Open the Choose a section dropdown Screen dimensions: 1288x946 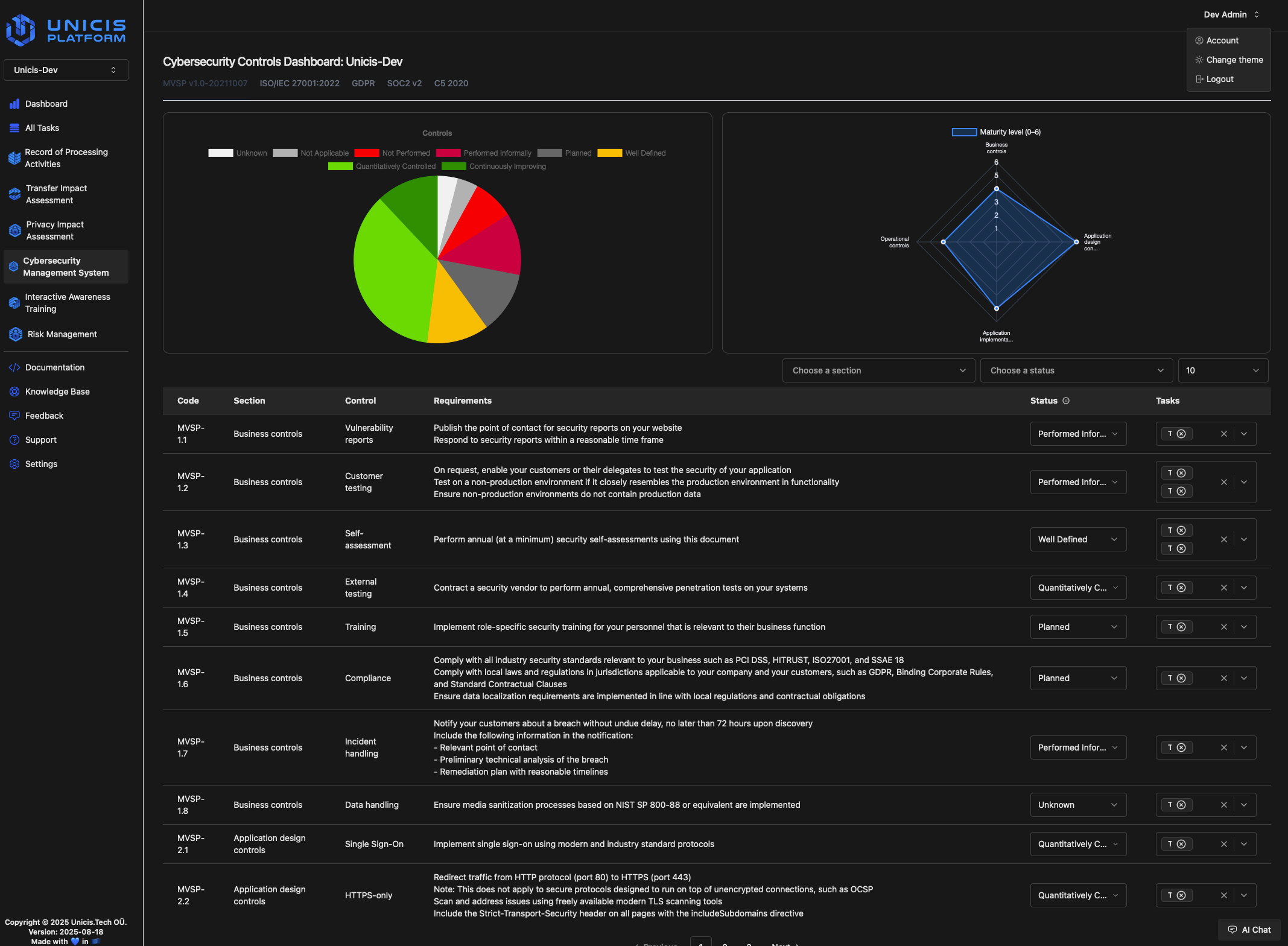click(x=878, y=370)
